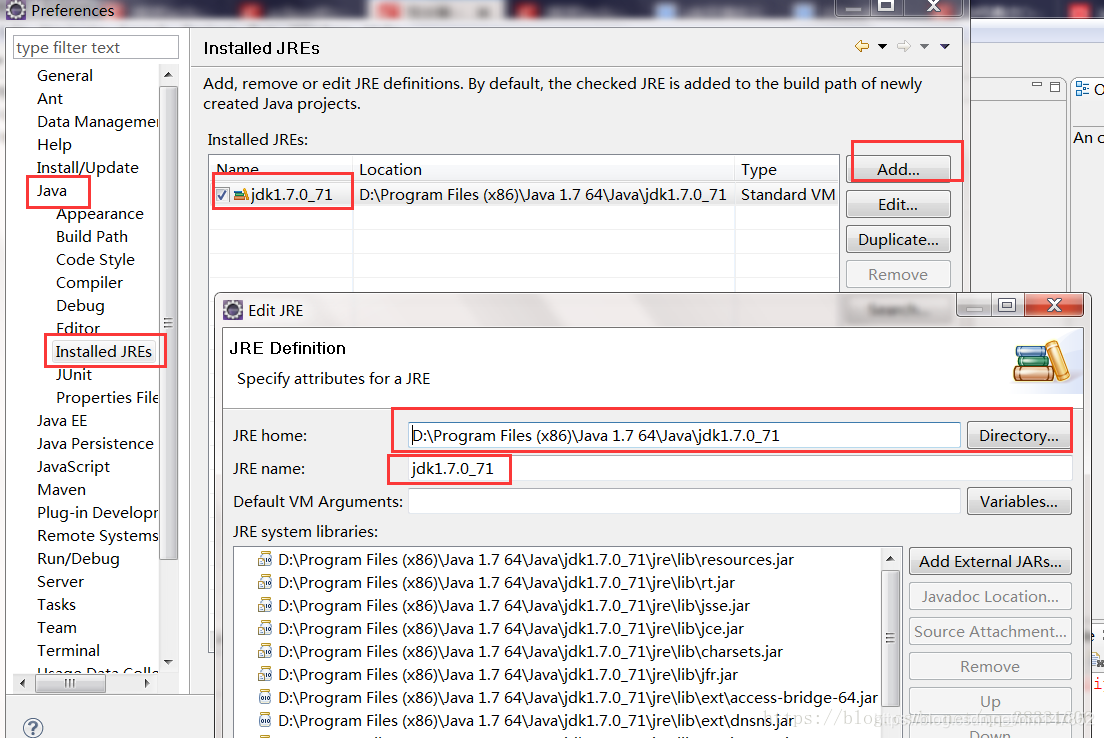
Task: Select Java EE tree item
Action: [62, 420]
